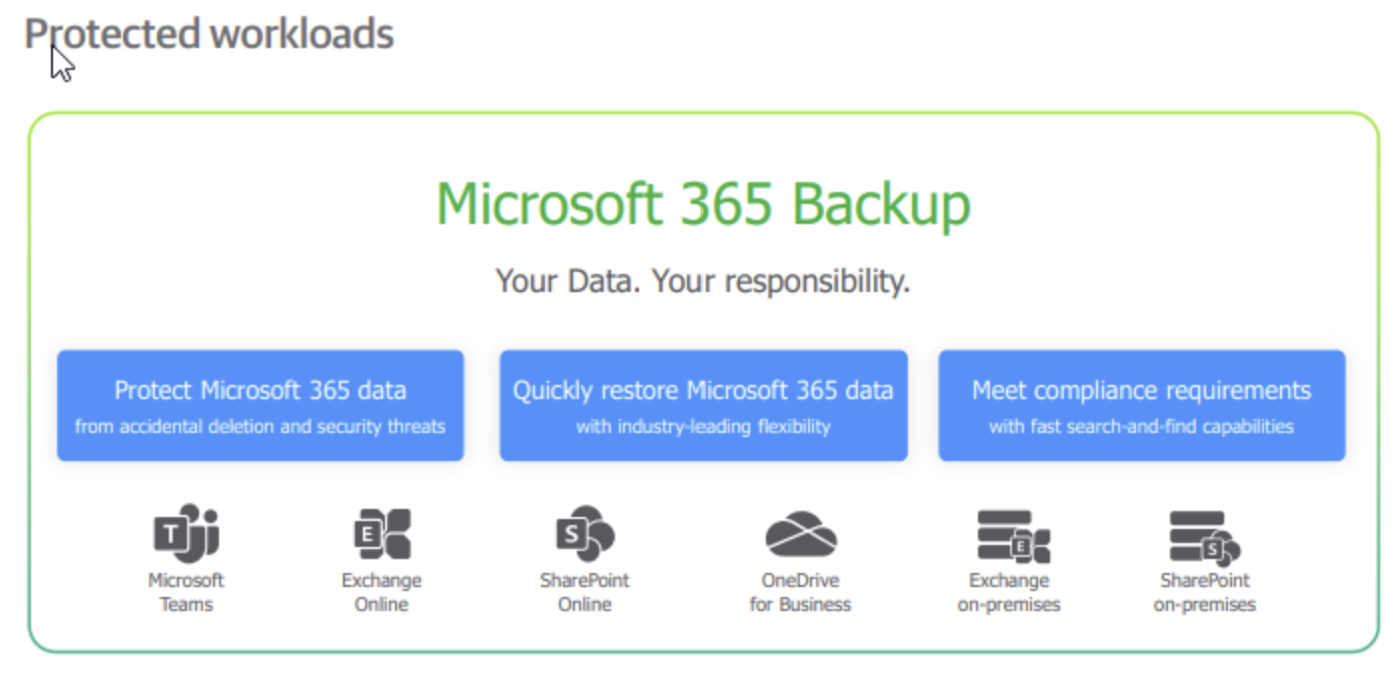Screen dimensions: 1398x674
Task: Click the 'Microsoft Teams' text label
Action: point(186,592)
